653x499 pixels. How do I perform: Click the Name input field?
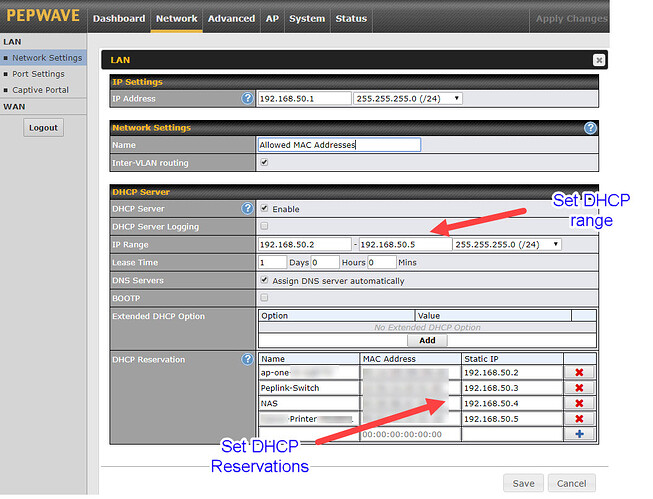338,144
